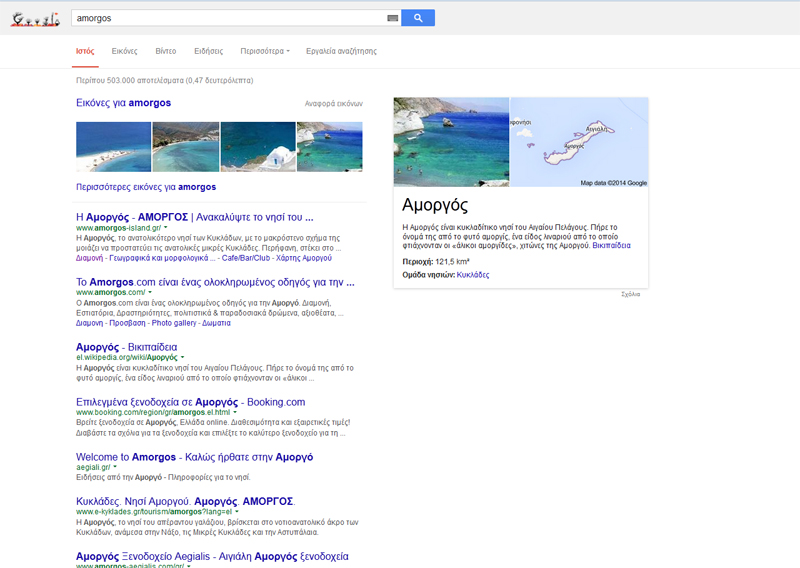Viewport: 800px width, 568px height.
Task: Expand arrow next to el.wikipedia.org URL
Action: pos(182,357)
